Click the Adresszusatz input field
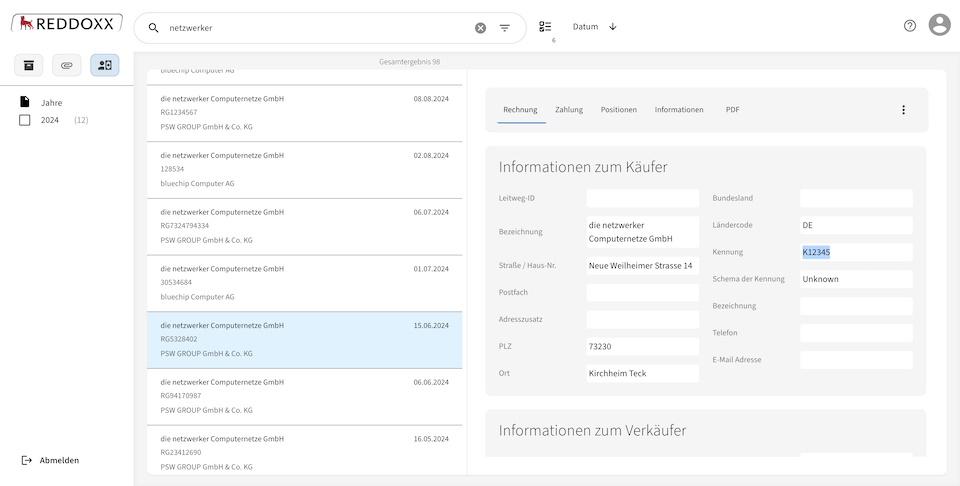 [642, 320]
